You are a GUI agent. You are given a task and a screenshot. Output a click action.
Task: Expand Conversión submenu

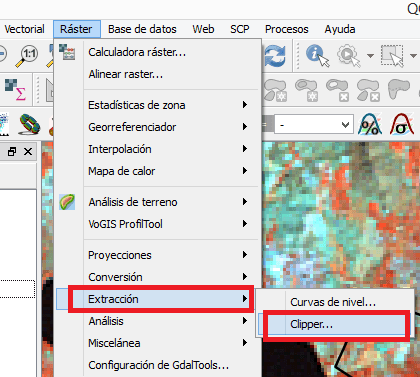tap(157, 277)
